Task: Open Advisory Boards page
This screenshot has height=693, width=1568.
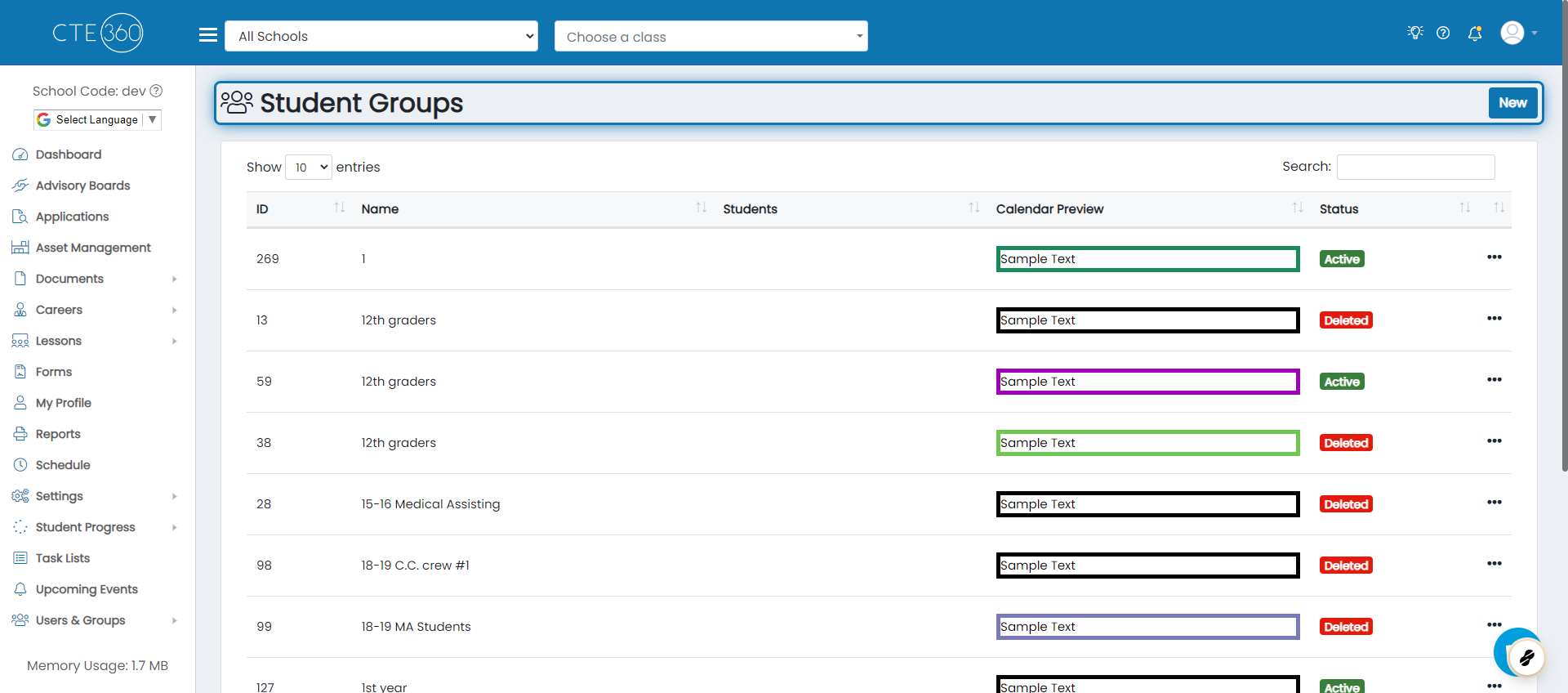Action: tap(82, 186)
